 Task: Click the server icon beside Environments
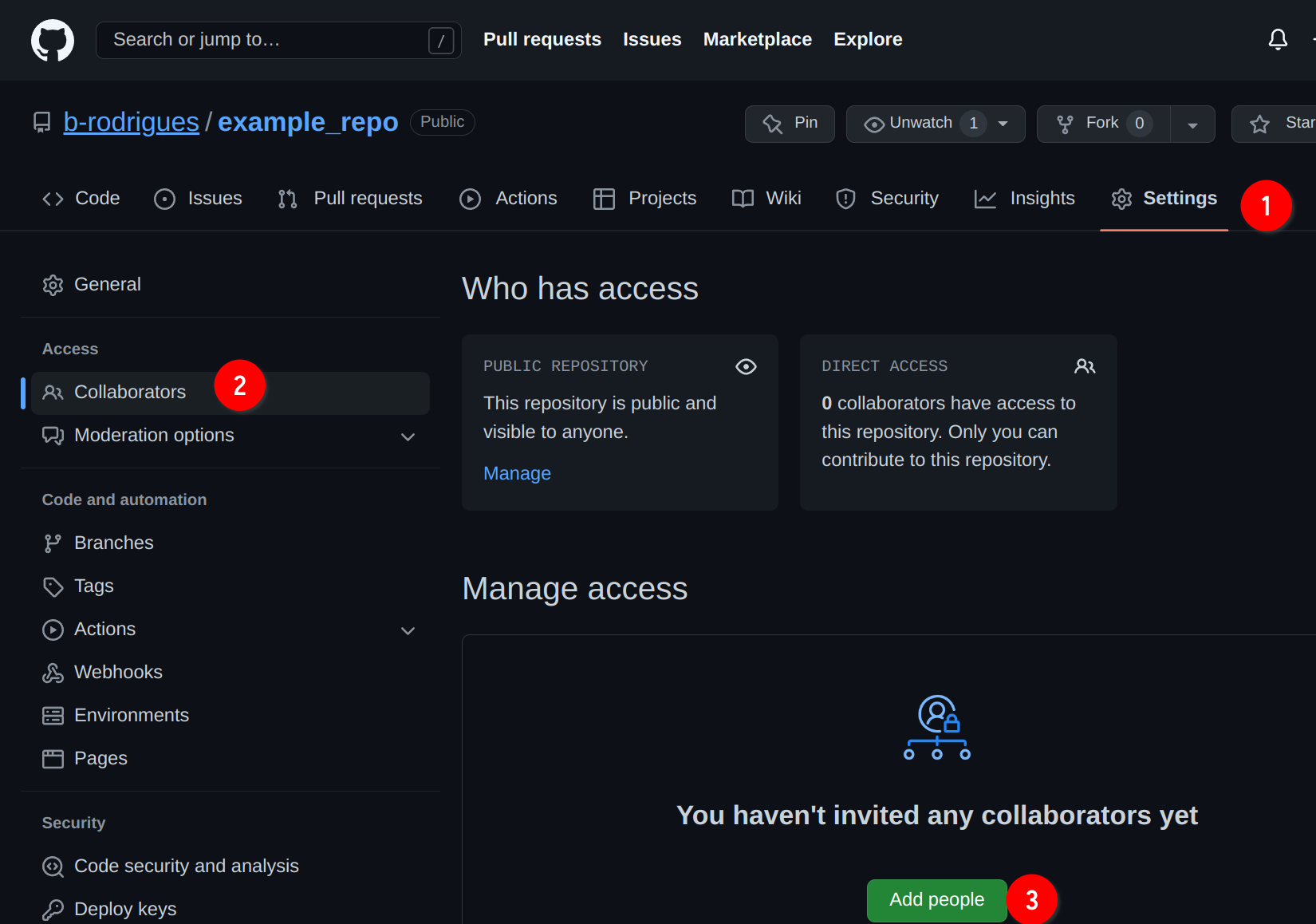53,716
